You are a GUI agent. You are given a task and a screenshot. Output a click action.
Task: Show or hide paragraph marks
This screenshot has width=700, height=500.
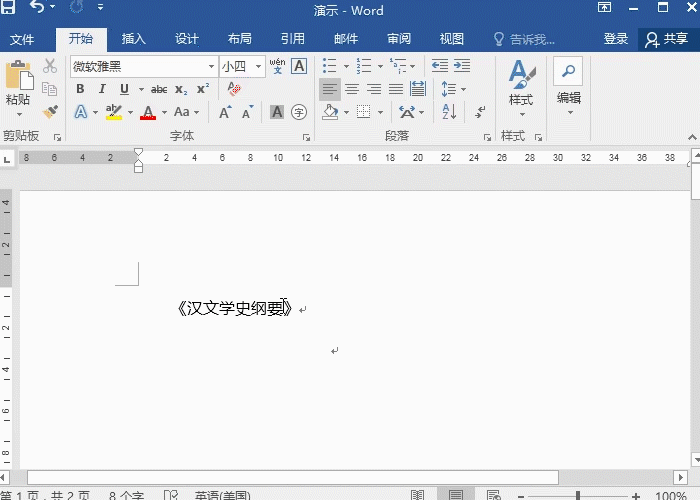point(480,112)
